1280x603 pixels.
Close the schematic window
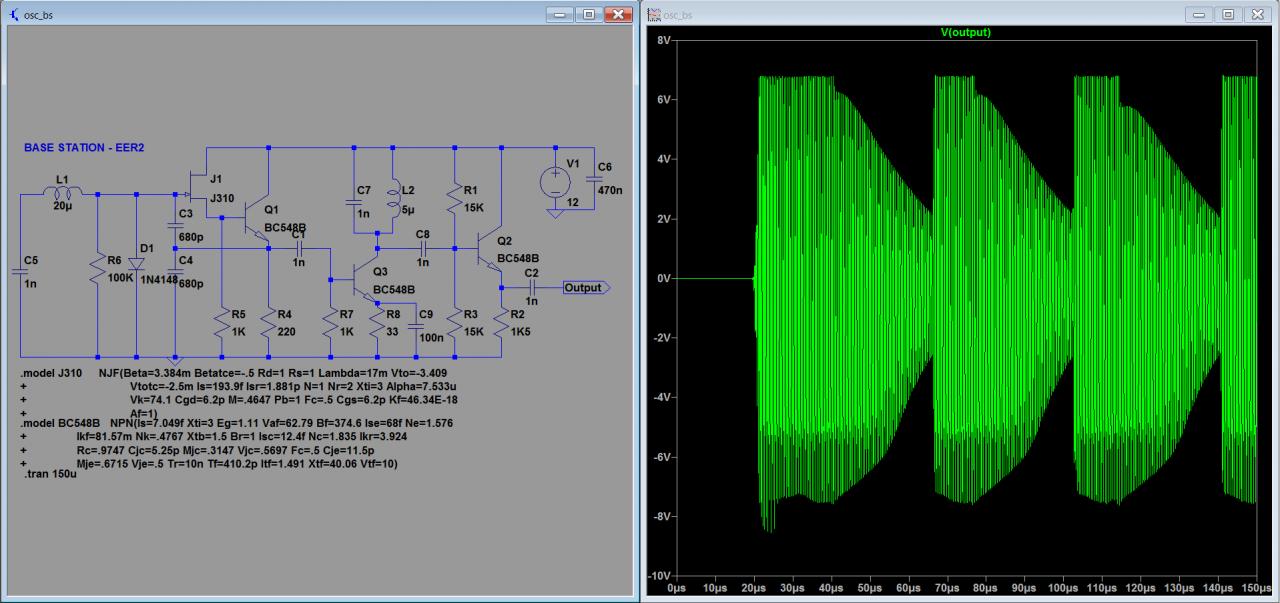coord(619,14)
